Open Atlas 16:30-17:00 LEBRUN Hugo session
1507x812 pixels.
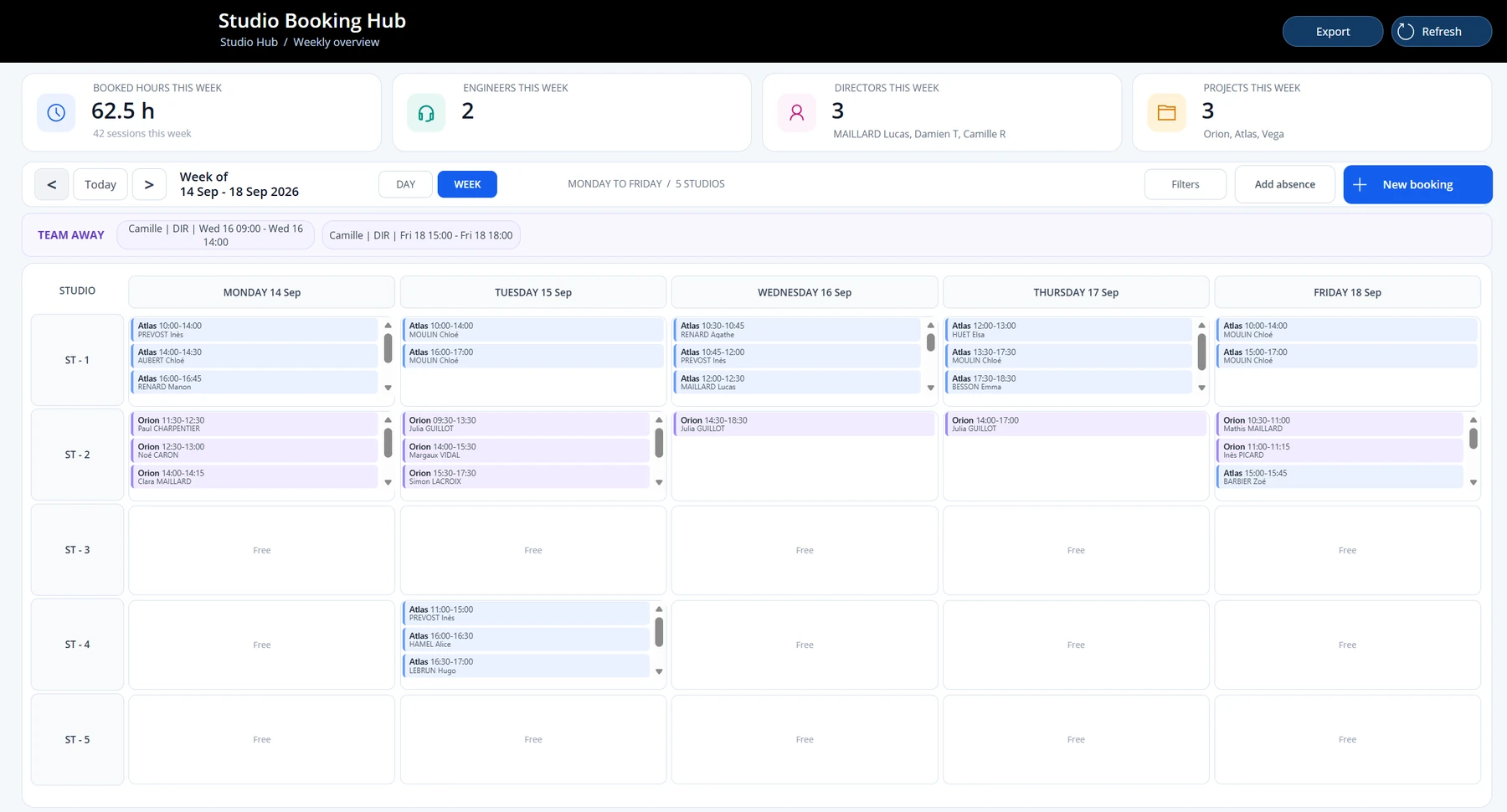click(526, 666)
